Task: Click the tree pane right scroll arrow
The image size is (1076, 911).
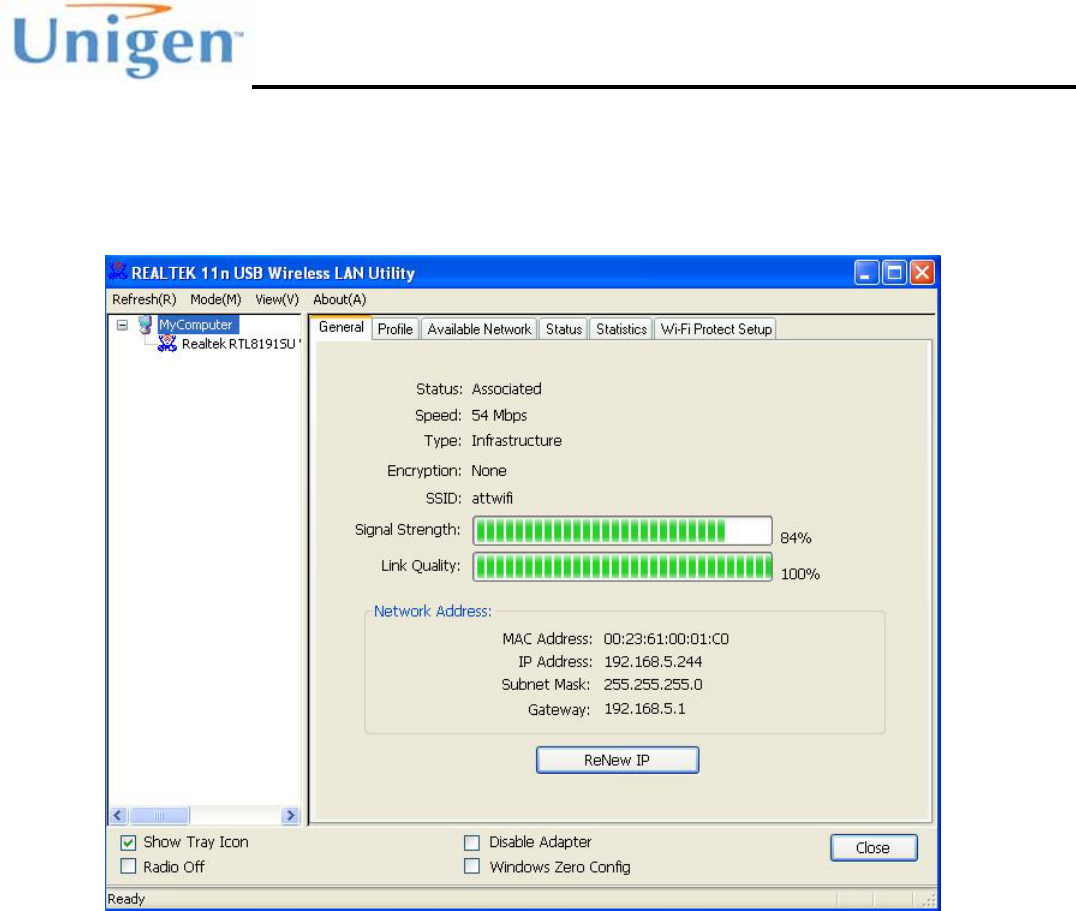Action: [290, 815]
